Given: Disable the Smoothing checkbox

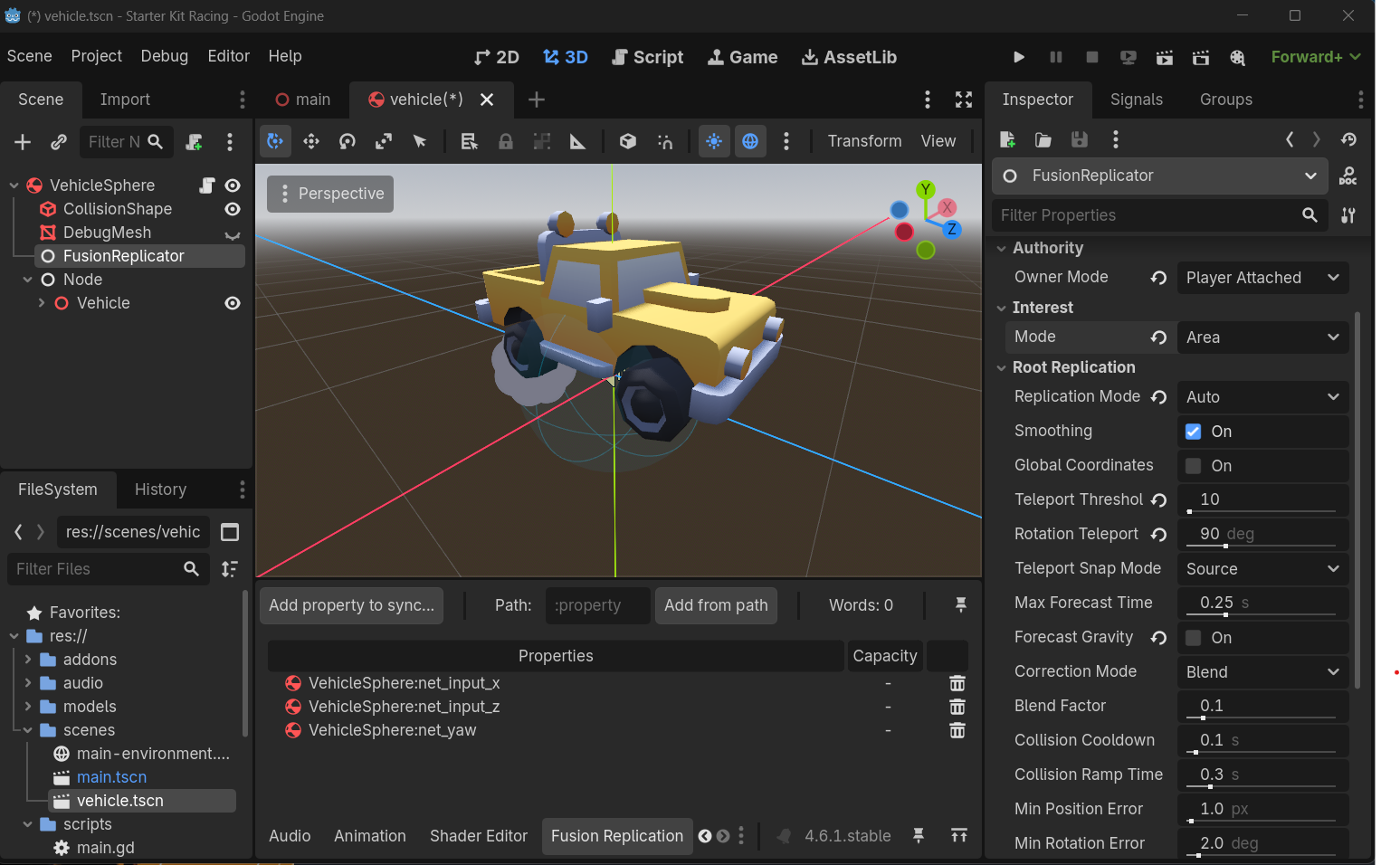Looking at the screenshot, I should (1194, 432).
